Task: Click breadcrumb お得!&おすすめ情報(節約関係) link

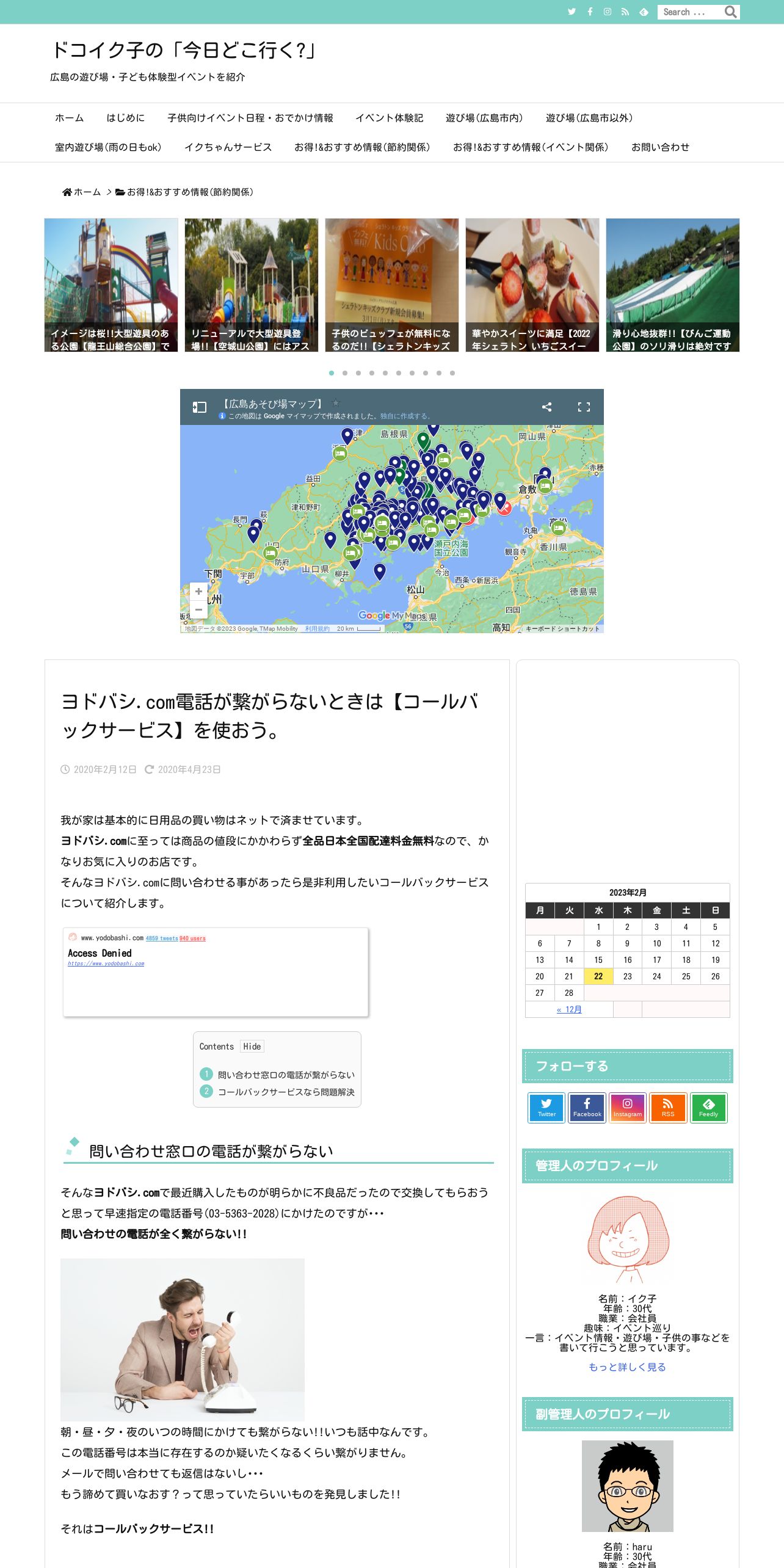Action: coord(184,192)
